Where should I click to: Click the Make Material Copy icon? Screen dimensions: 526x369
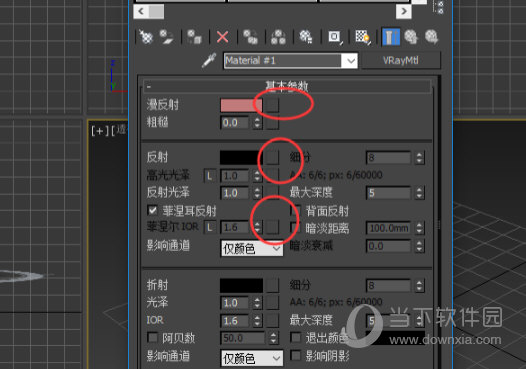[250, 37]
